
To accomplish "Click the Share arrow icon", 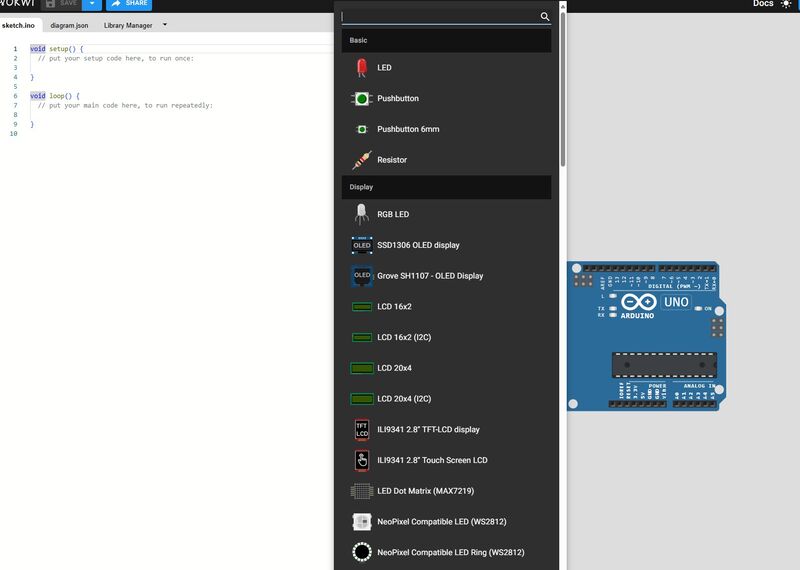I will point(116,3).
